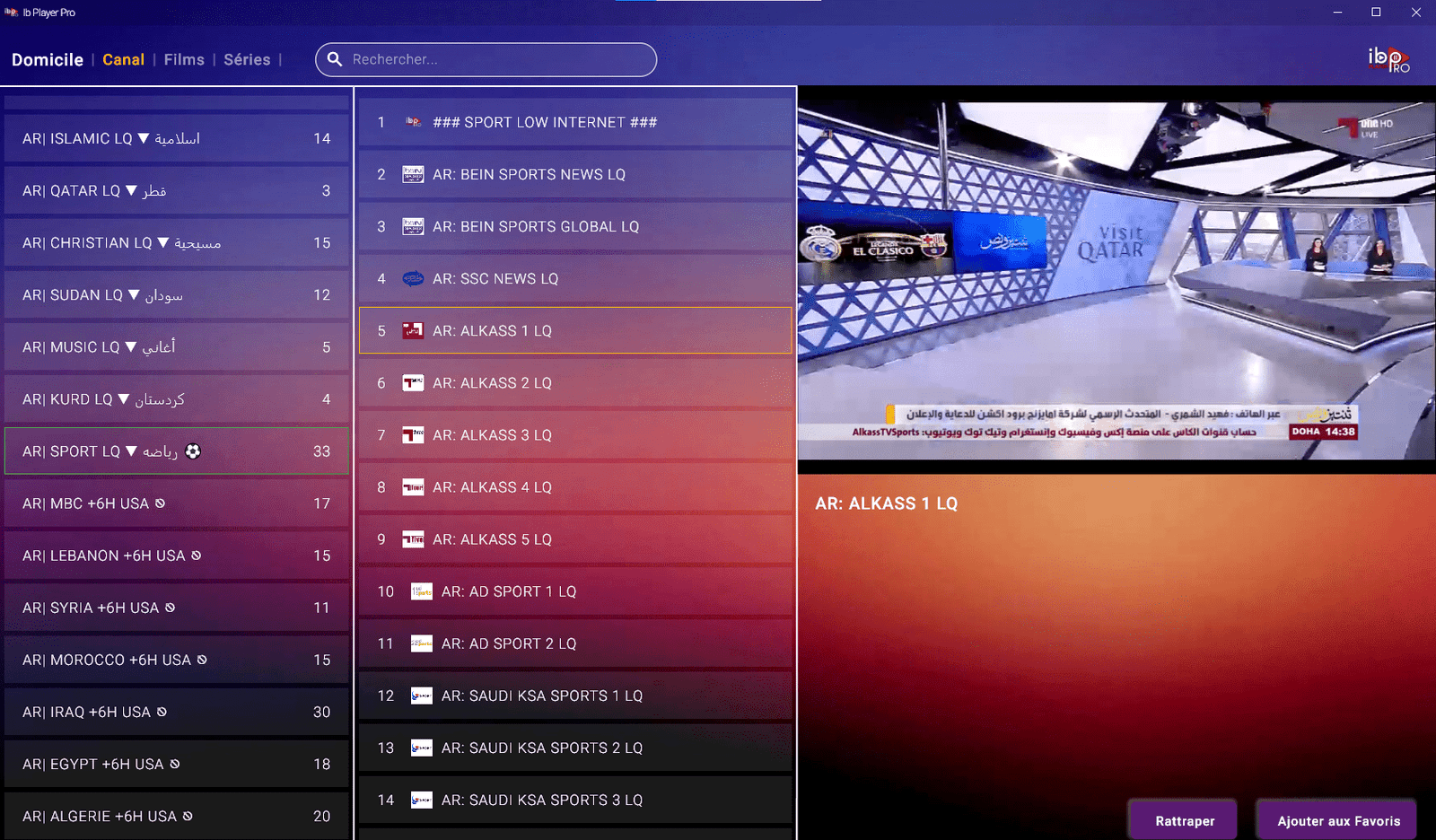Play channel AR: ALKASS 2 LQ
This screenshot has height=840, width=1436.
575,382
